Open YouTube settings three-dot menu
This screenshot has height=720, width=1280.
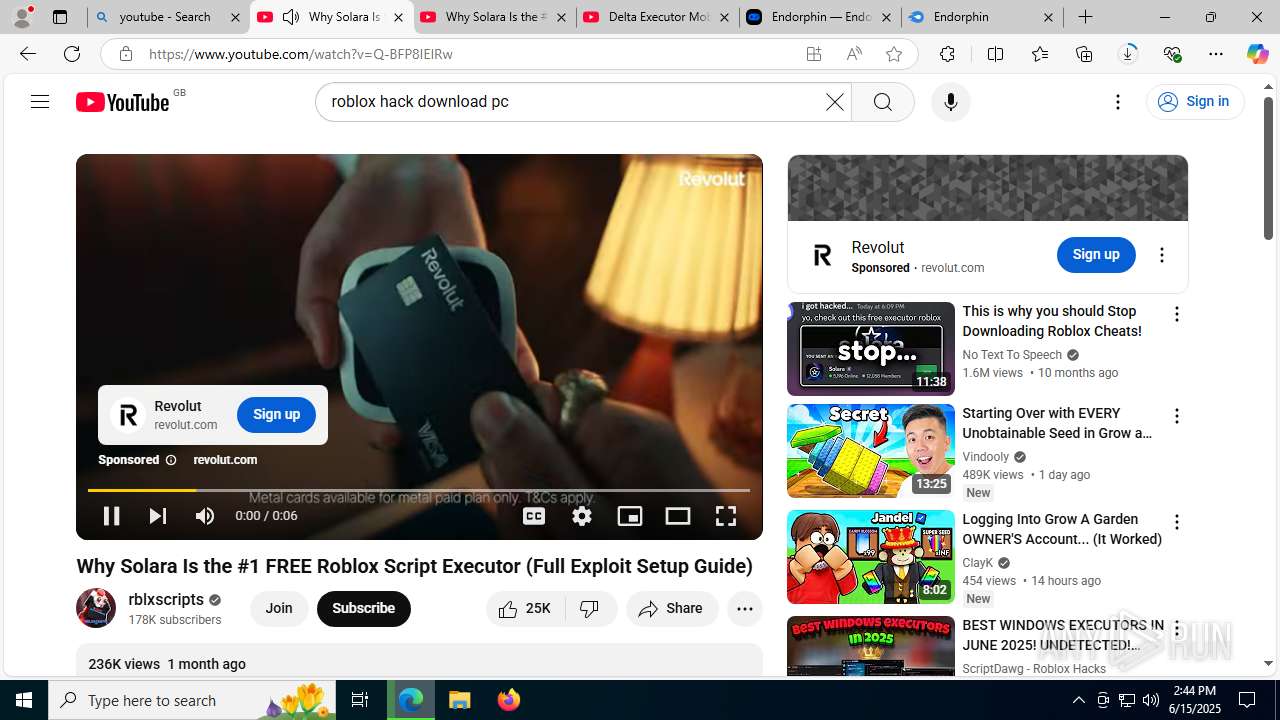tap(1118, 101)
